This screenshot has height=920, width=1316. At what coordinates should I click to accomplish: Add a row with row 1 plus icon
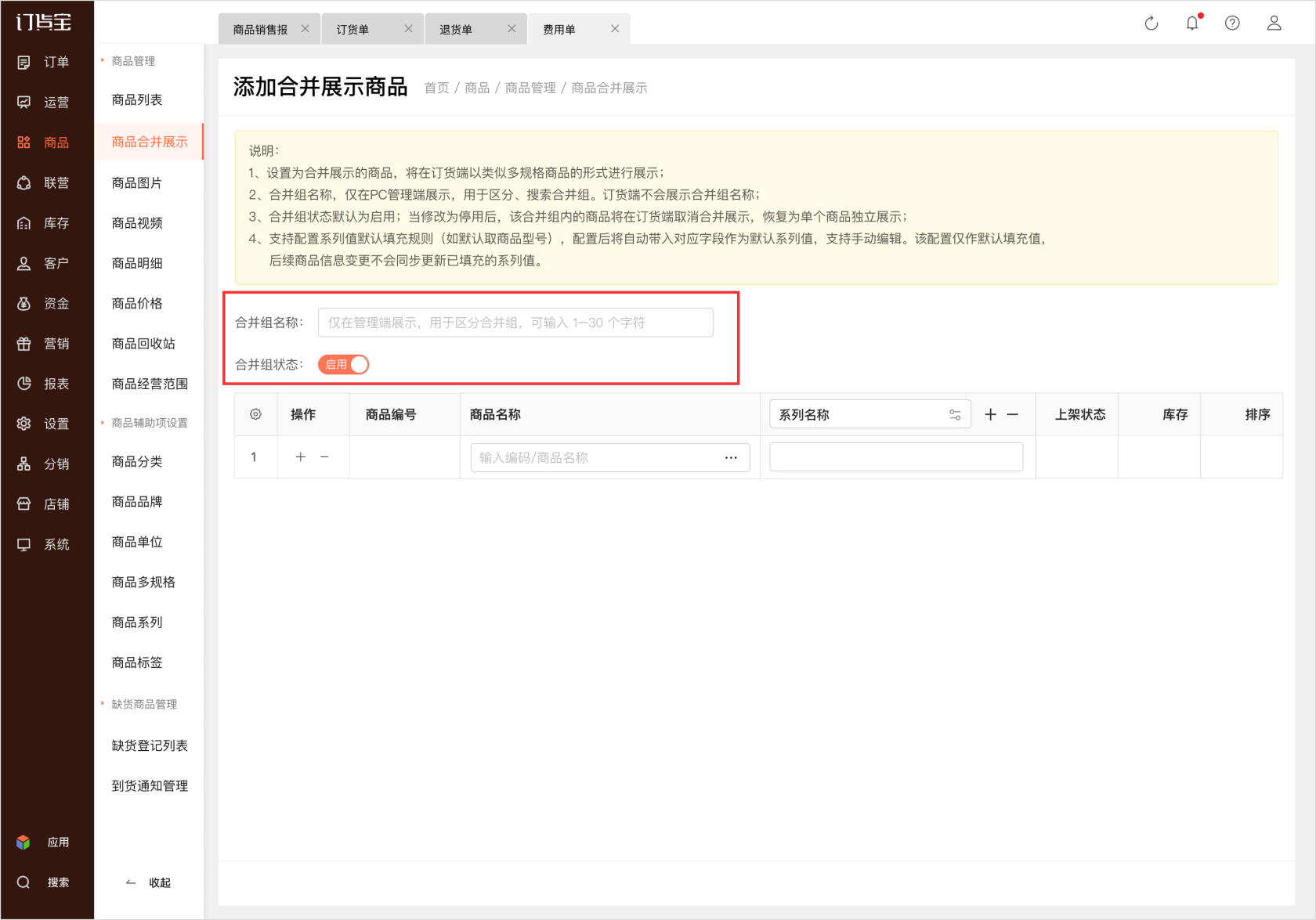coord(300,456)
